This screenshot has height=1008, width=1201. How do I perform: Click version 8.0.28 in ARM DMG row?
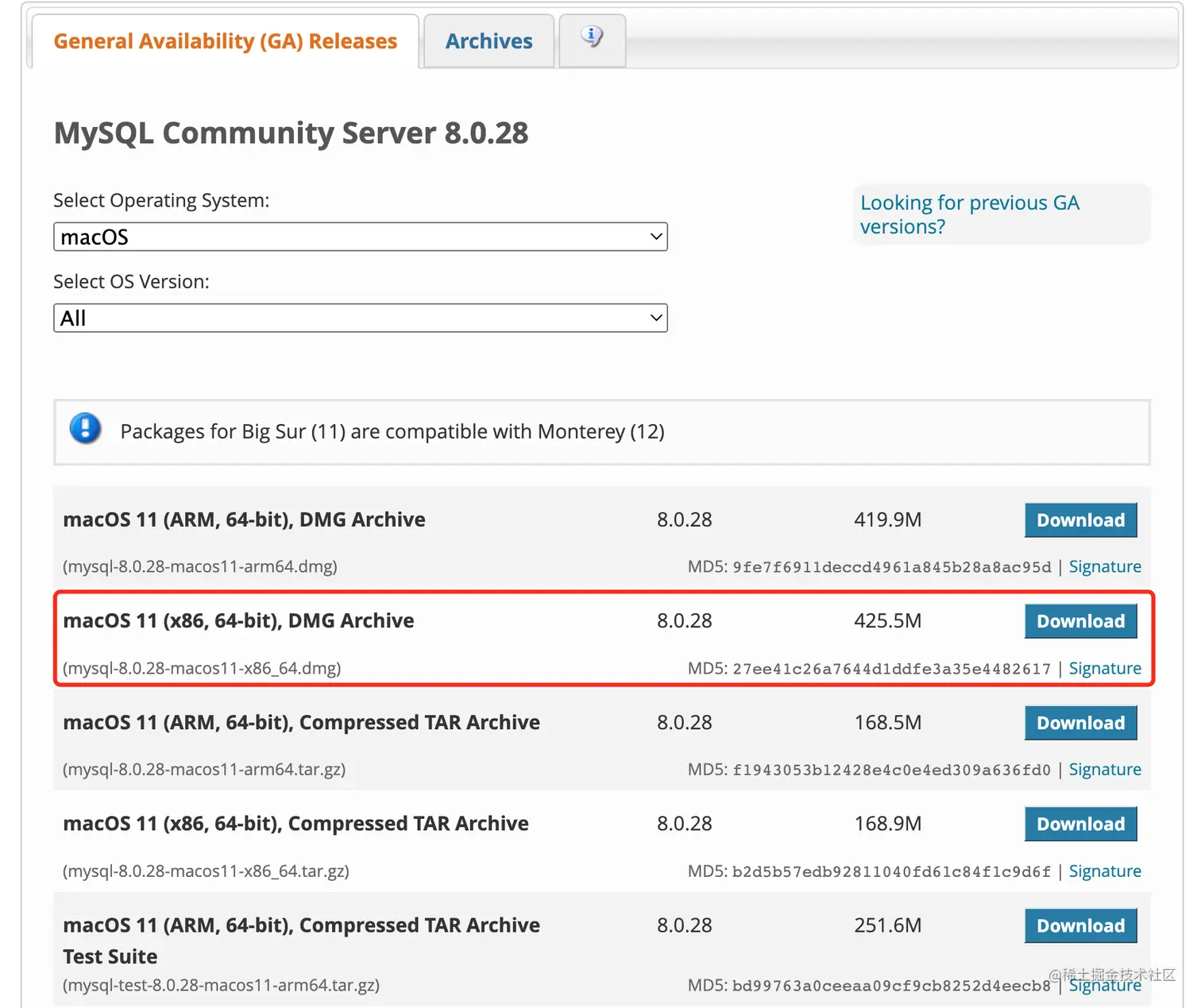[x=684, y=519]
